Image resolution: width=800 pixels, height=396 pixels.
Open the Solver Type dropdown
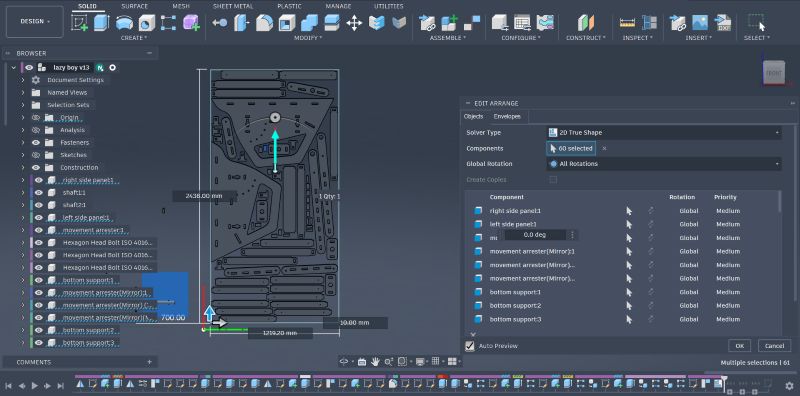664,133
